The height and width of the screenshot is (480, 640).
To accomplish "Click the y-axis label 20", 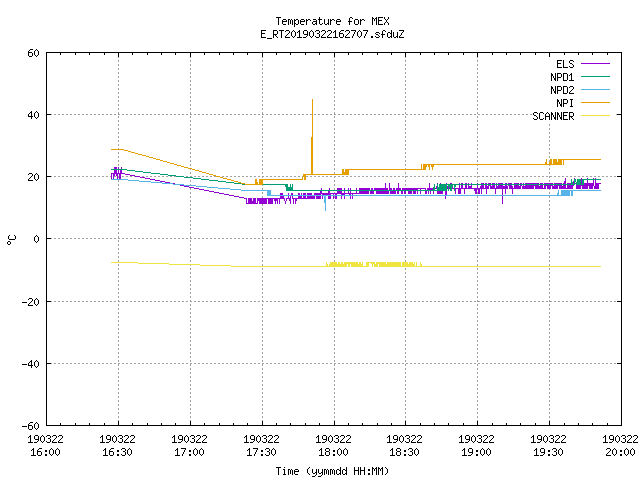I will pos(33,177).
